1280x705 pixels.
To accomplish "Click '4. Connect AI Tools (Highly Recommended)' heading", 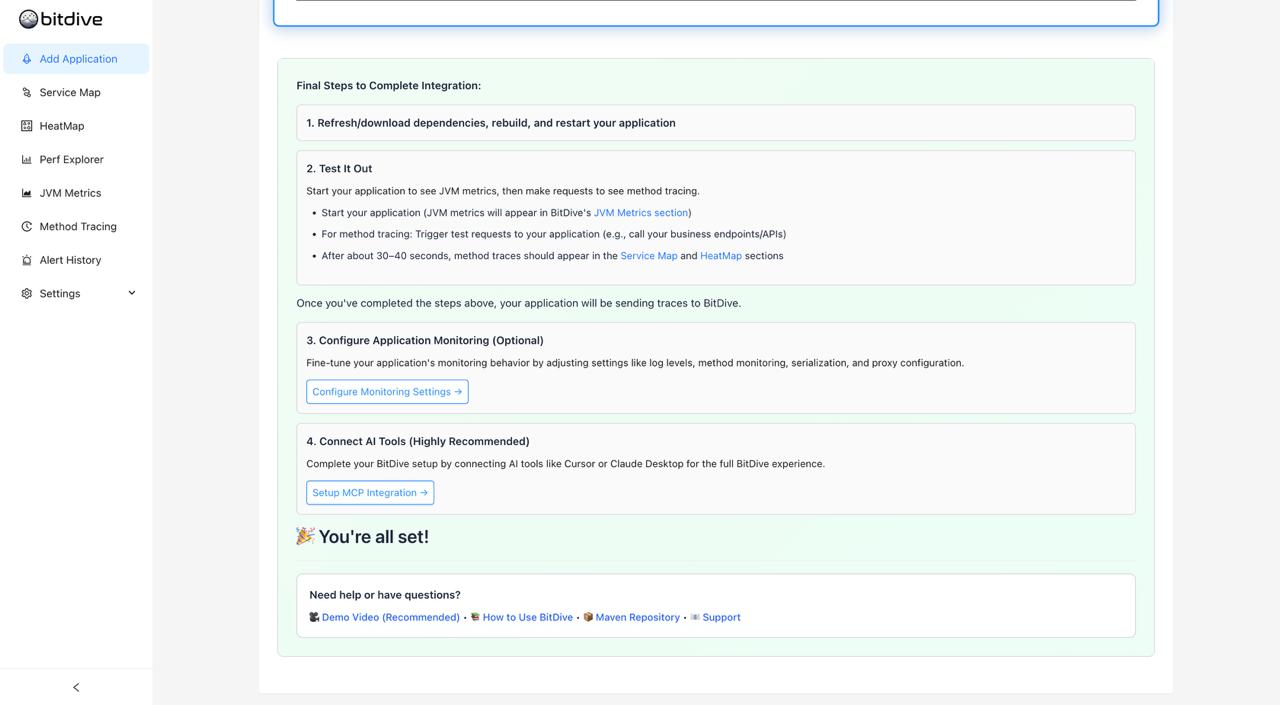I will click(x=418, y=442).
